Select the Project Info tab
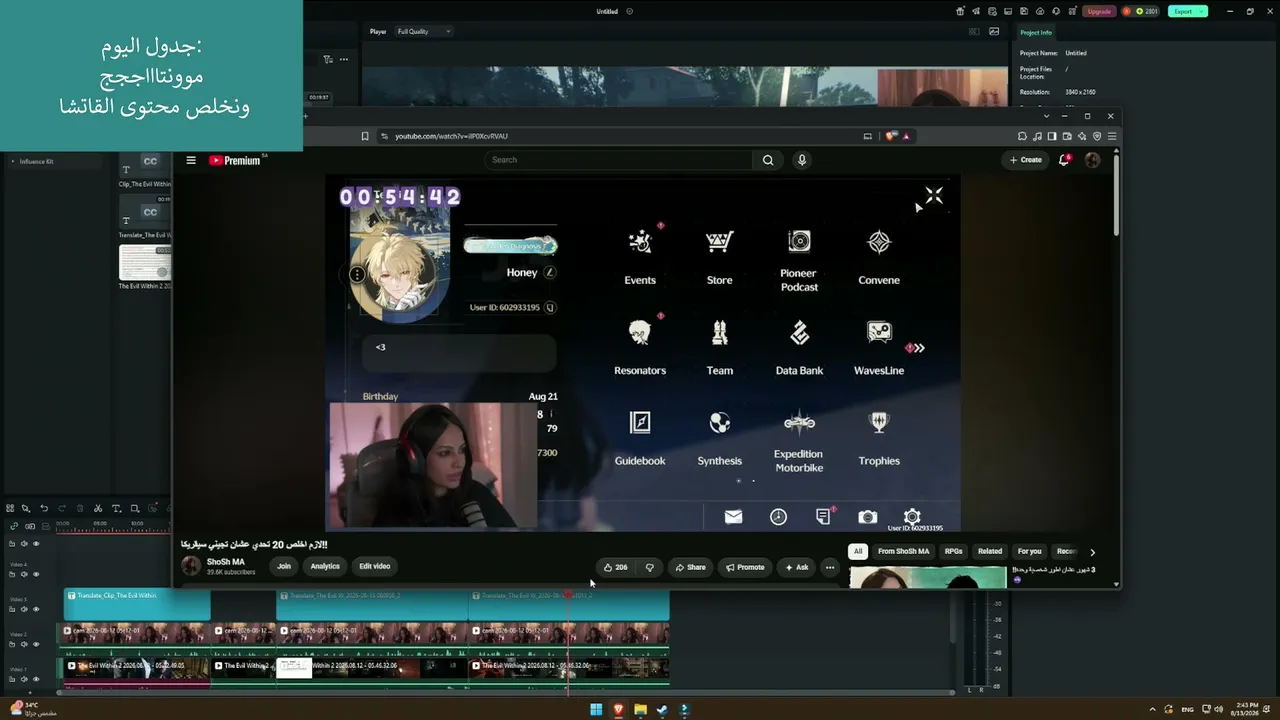 [1036, 32]
